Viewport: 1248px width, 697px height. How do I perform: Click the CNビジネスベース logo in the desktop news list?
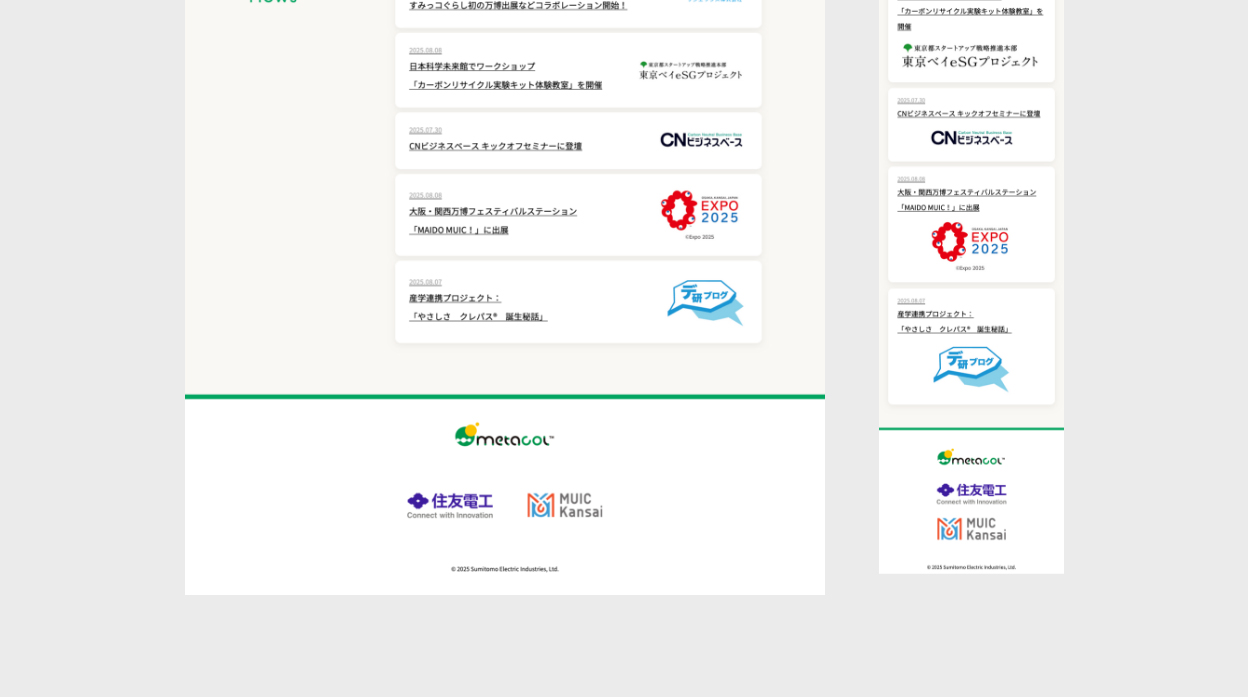point(701,140)
